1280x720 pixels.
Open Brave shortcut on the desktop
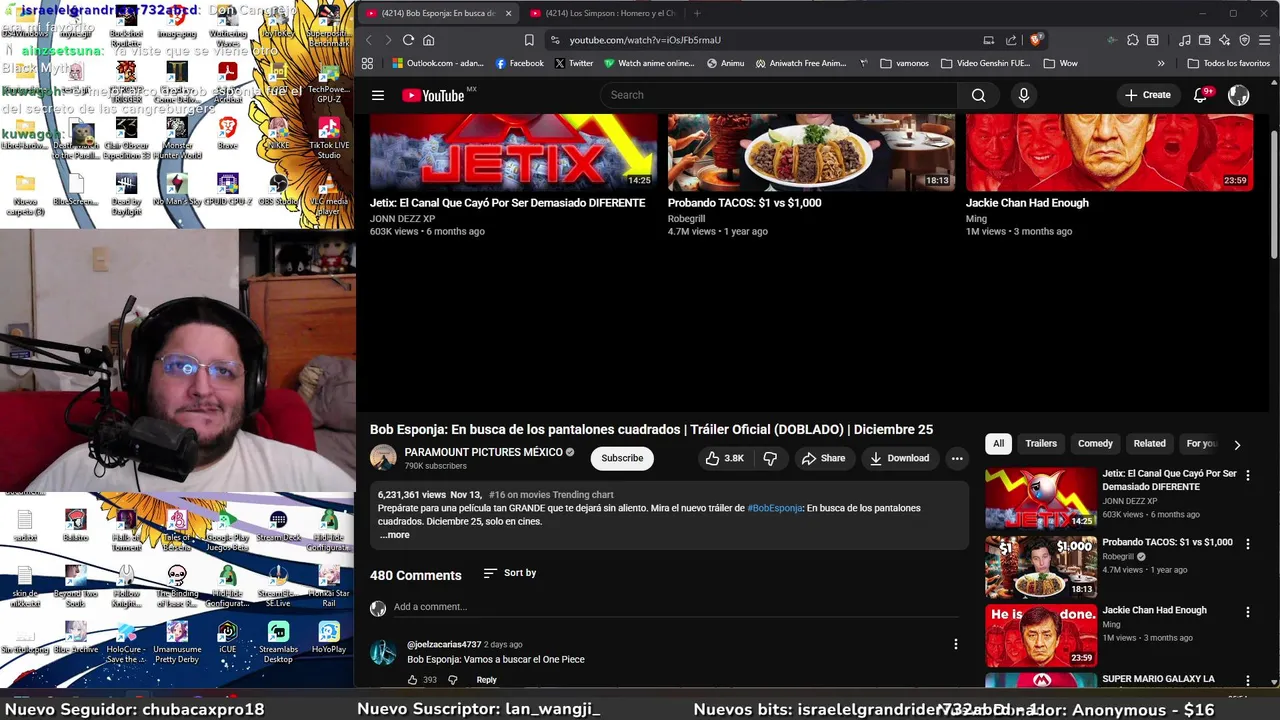coord(228,133)
